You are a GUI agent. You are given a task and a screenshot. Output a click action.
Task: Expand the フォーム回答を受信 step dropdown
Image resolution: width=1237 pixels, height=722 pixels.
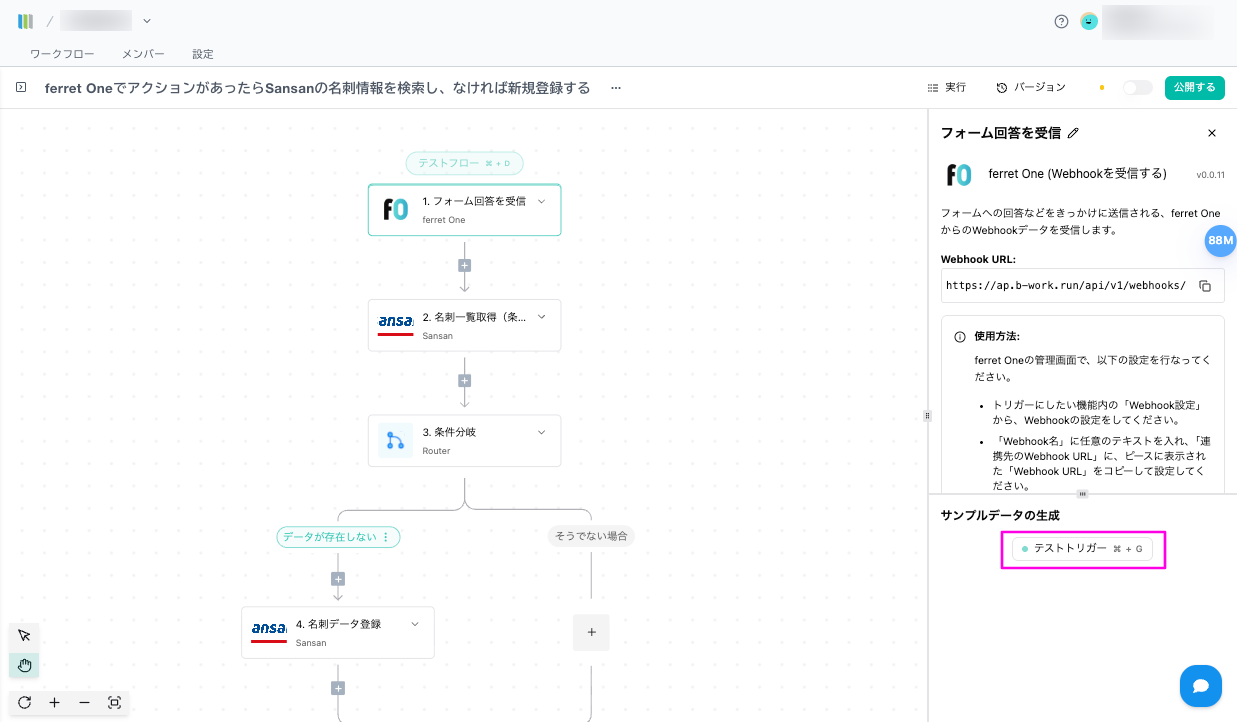(541, 201)
